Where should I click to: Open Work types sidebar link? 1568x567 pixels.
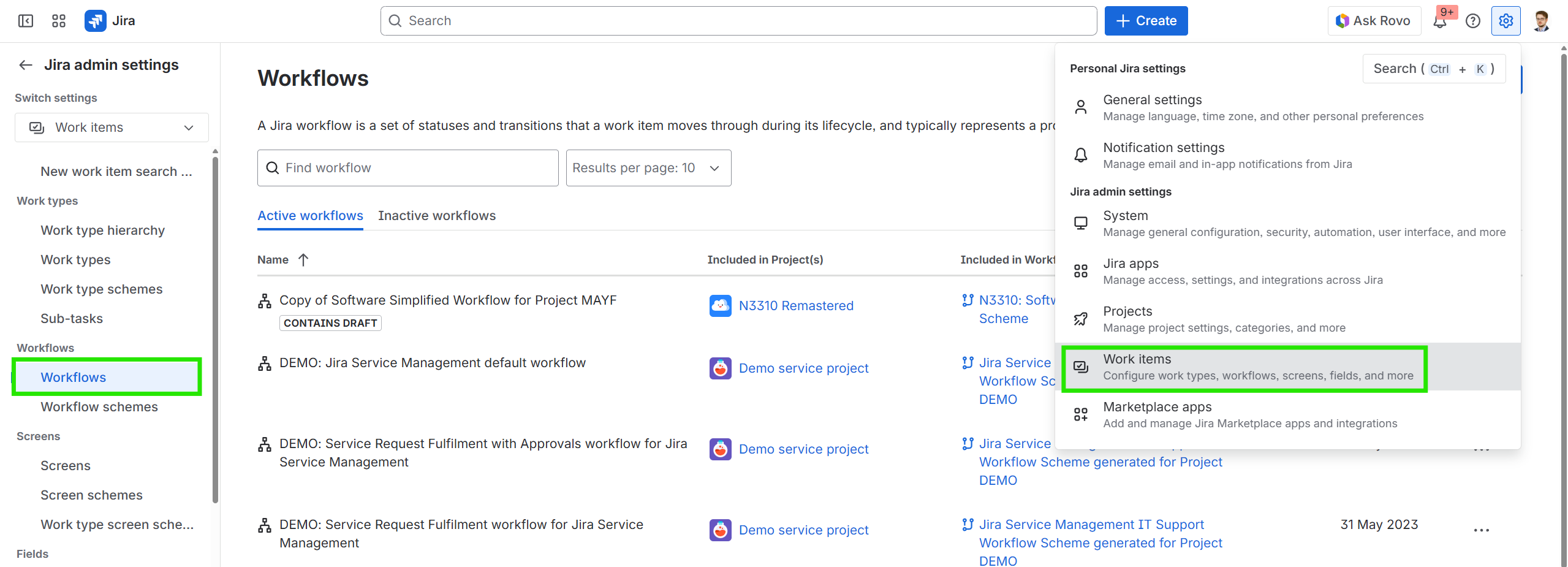(75, 260)
